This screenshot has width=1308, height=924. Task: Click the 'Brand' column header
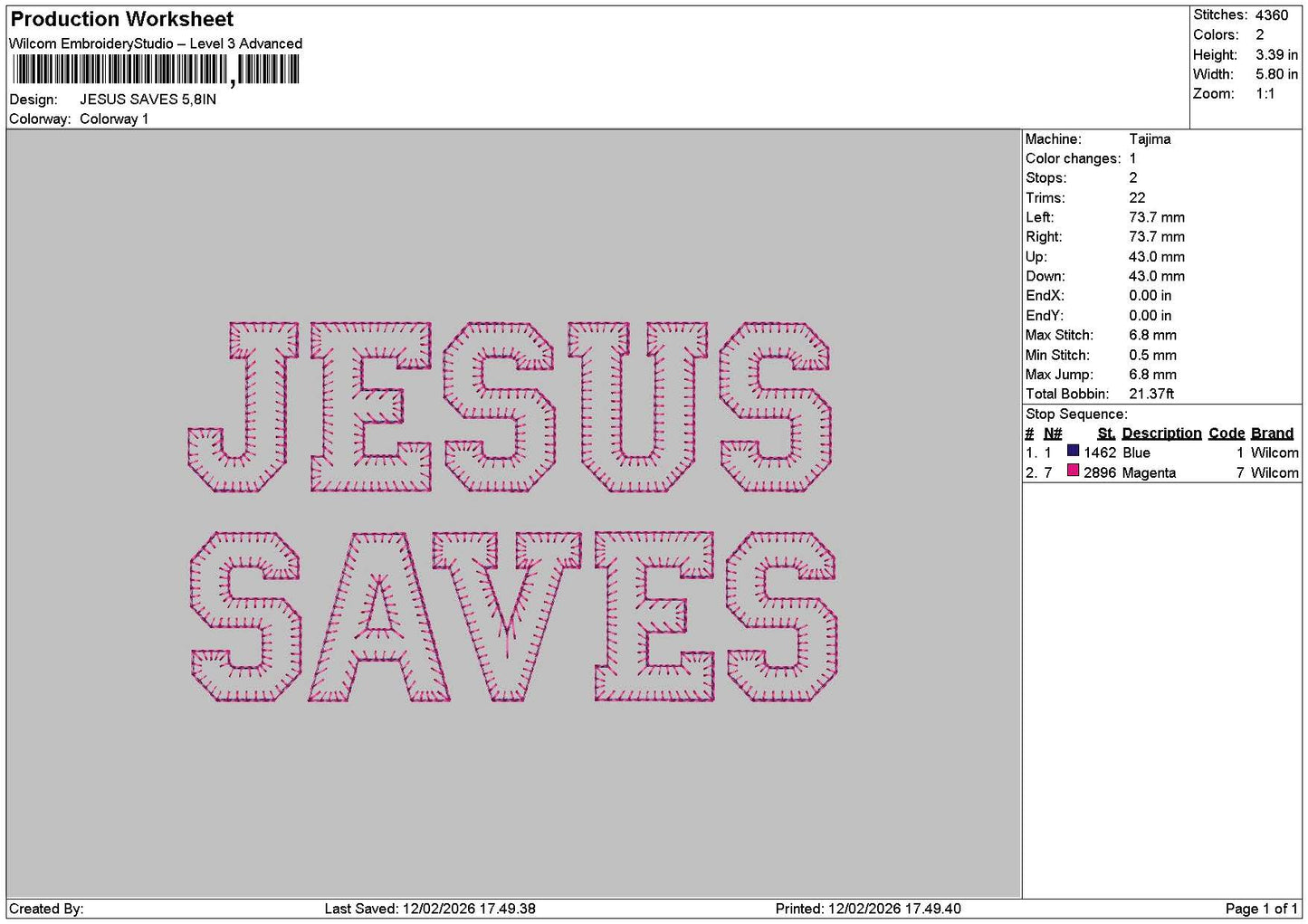click(1272, 433)
